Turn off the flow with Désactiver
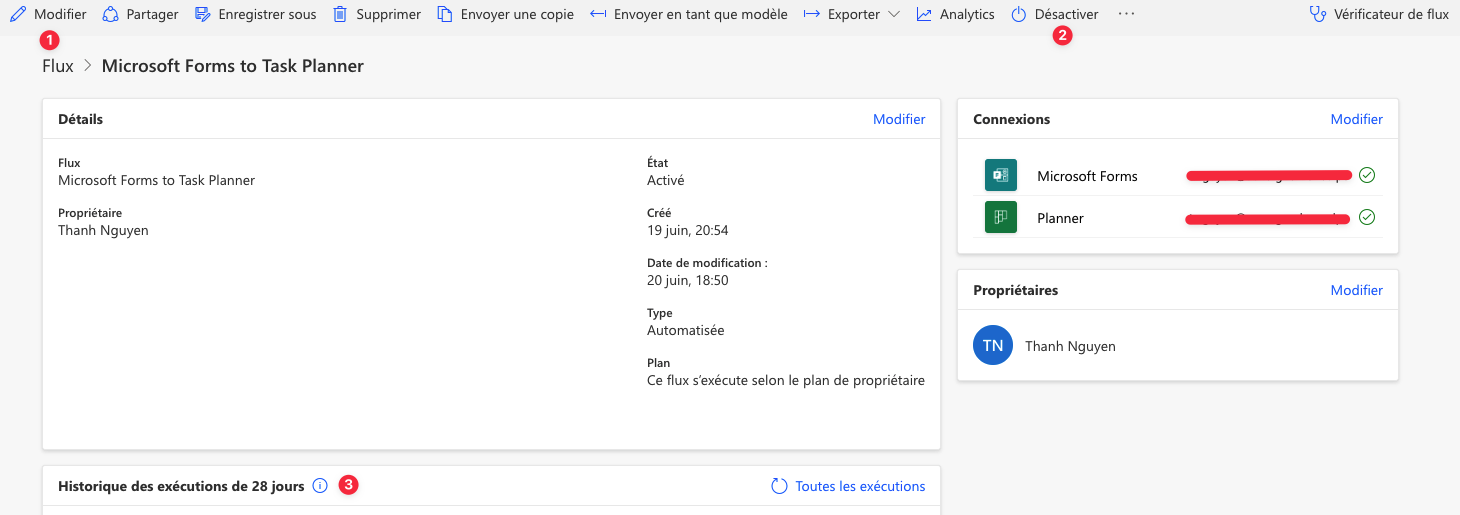 click(x=1055, y=15)
